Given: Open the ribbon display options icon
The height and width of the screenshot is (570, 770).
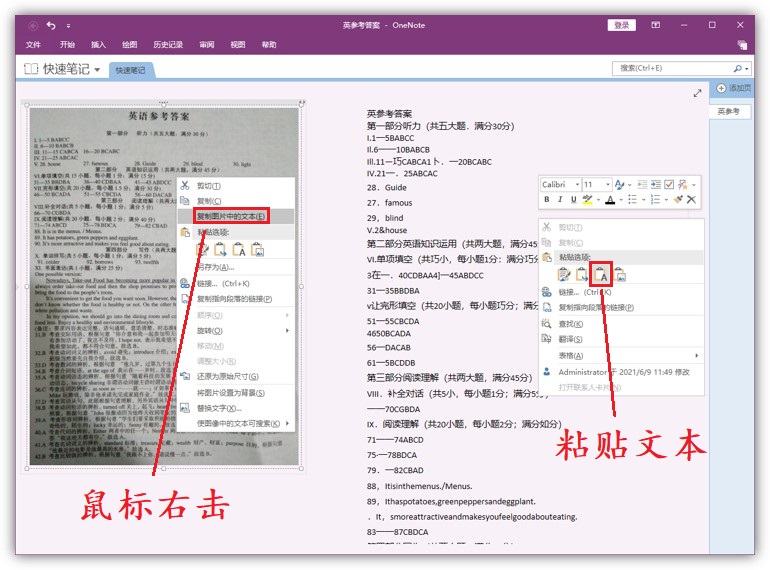Looking at the screenshot, I should (656, 25).
